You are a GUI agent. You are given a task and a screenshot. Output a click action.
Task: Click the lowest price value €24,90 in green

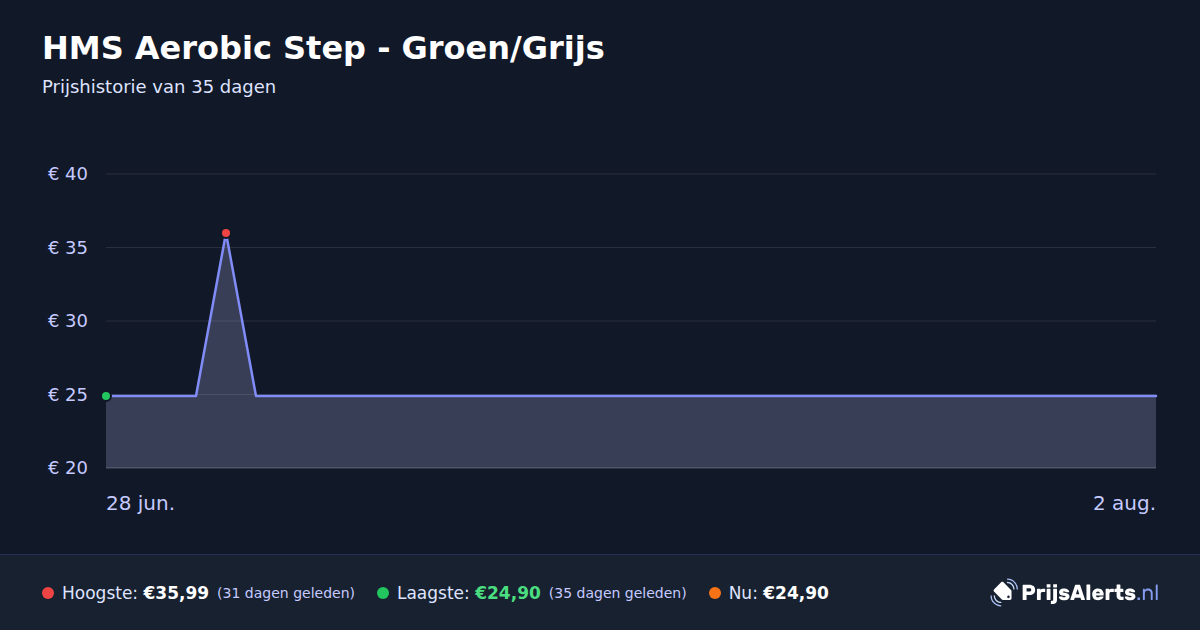508,593
